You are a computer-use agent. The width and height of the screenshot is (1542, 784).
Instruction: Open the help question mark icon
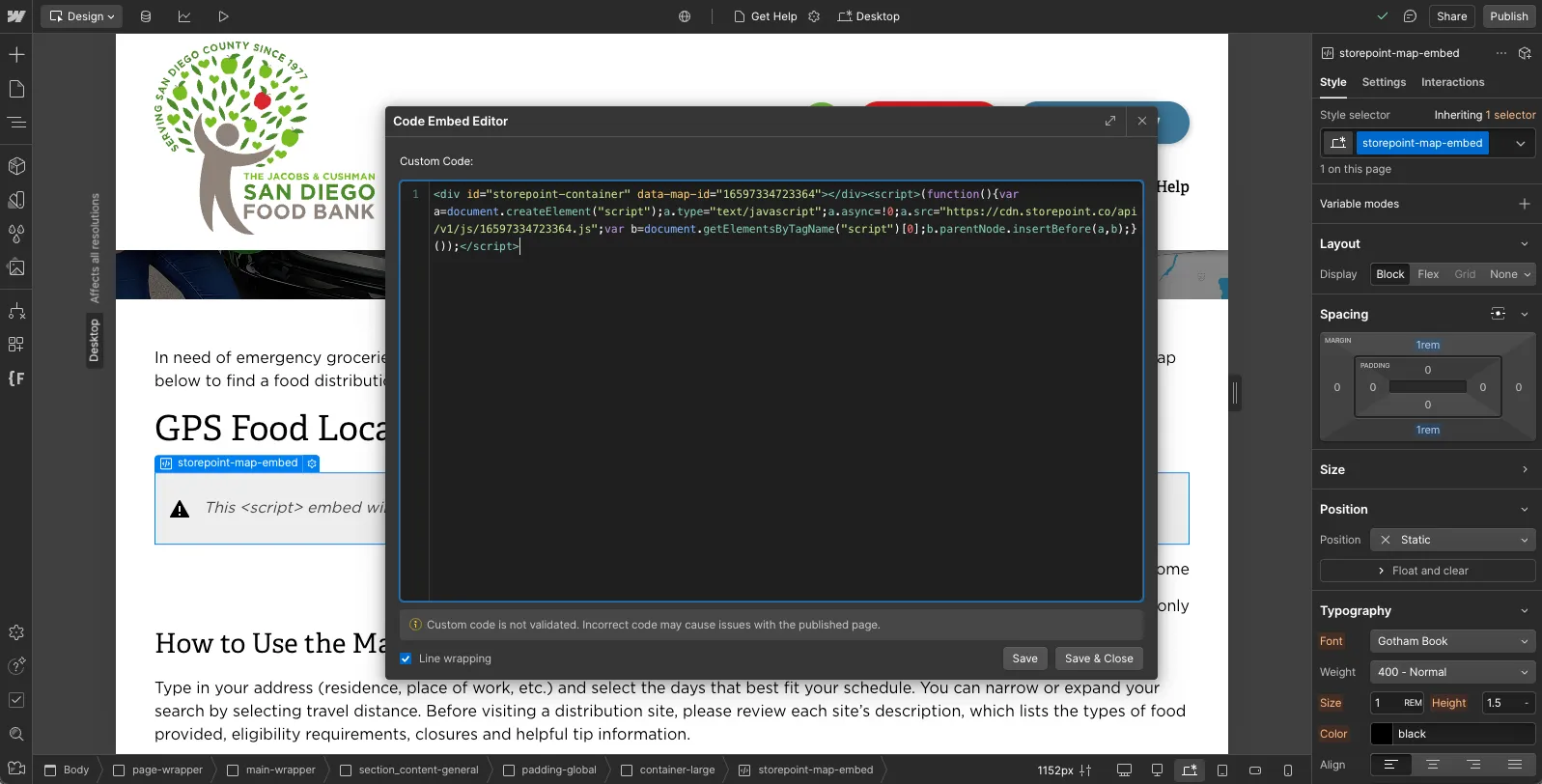16,666
